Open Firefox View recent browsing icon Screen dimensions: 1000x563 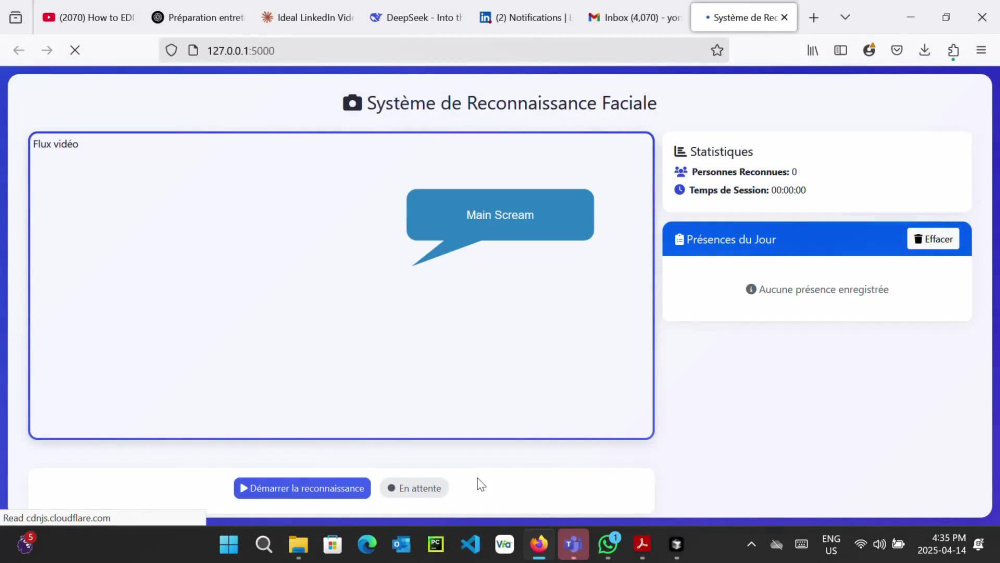click(16, 17)
